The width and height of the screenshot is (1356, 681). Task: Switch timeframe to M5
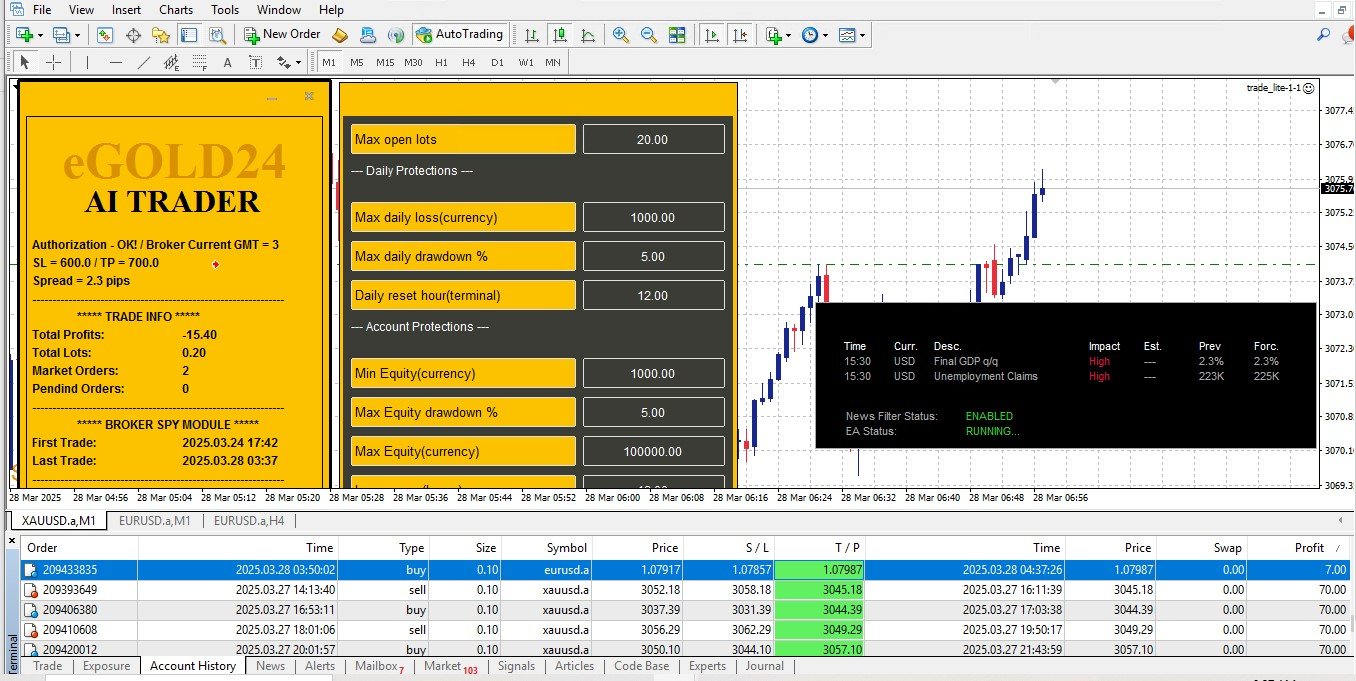357,62
